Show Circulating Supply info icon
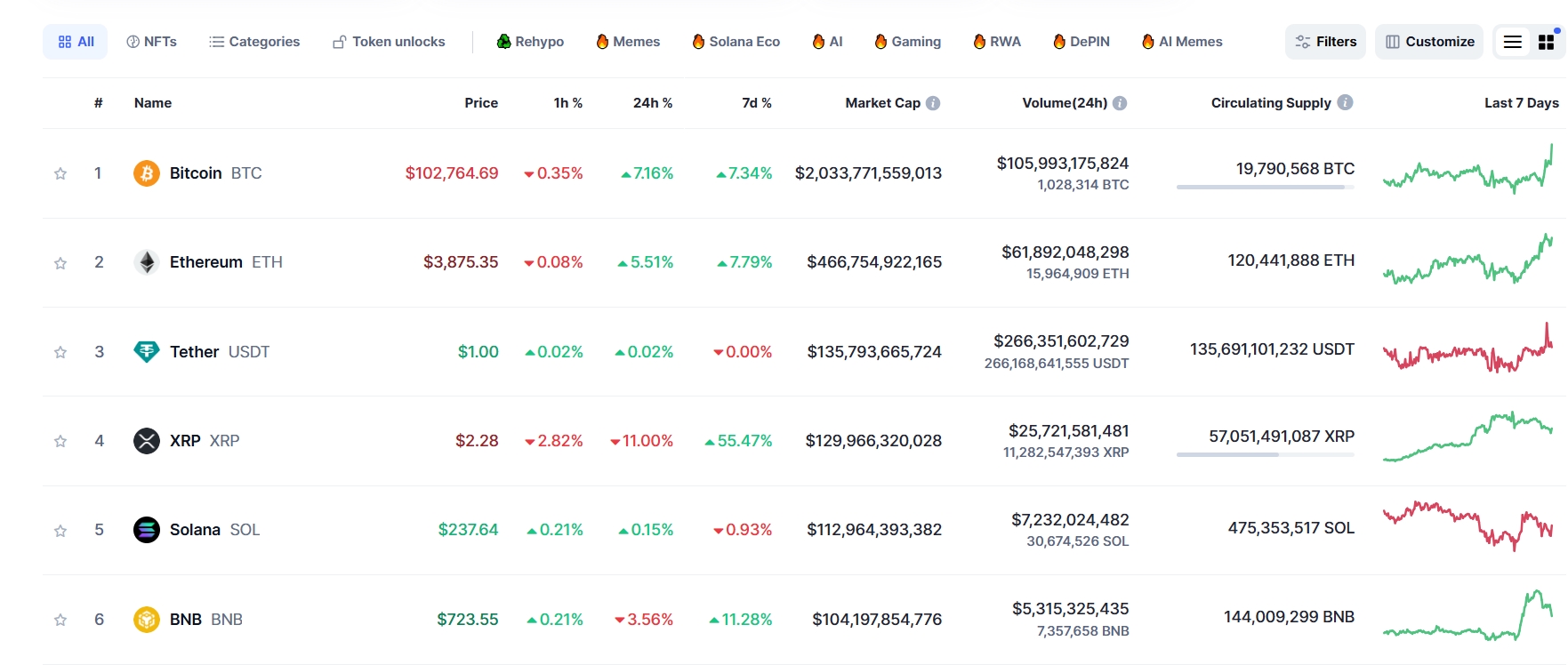This screenshot has height=665, width=1568. click(1345, 102)
